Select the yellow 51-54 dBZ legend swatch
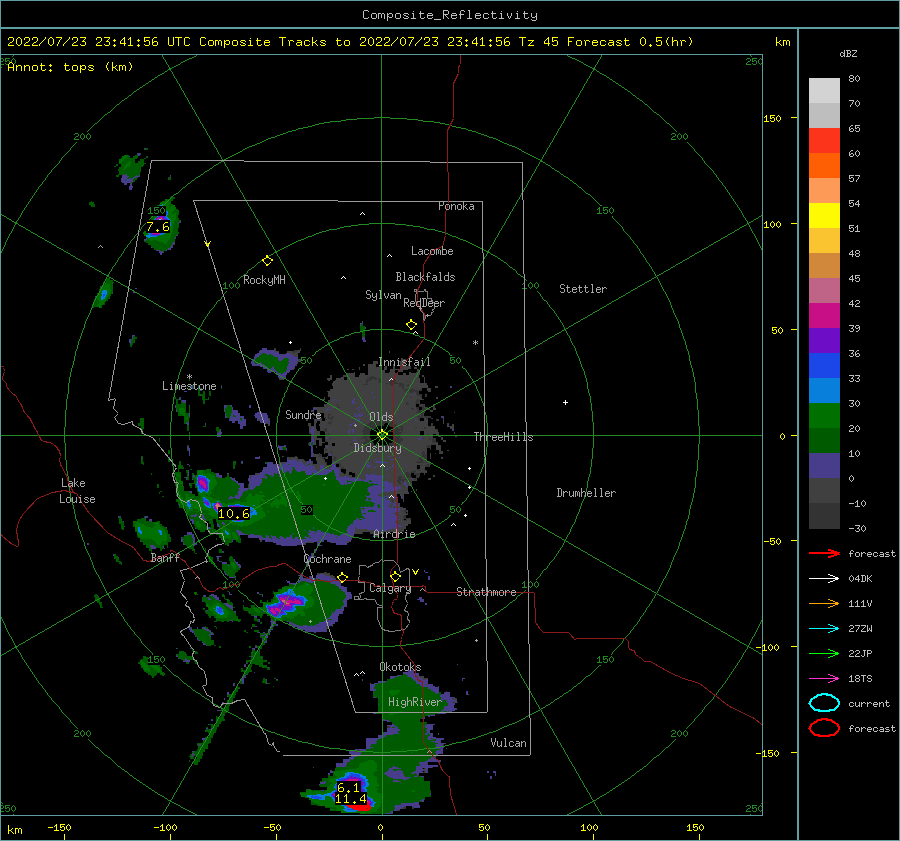Image resolution: width=900 pixels, height=841 pixels. click(824, 216)
